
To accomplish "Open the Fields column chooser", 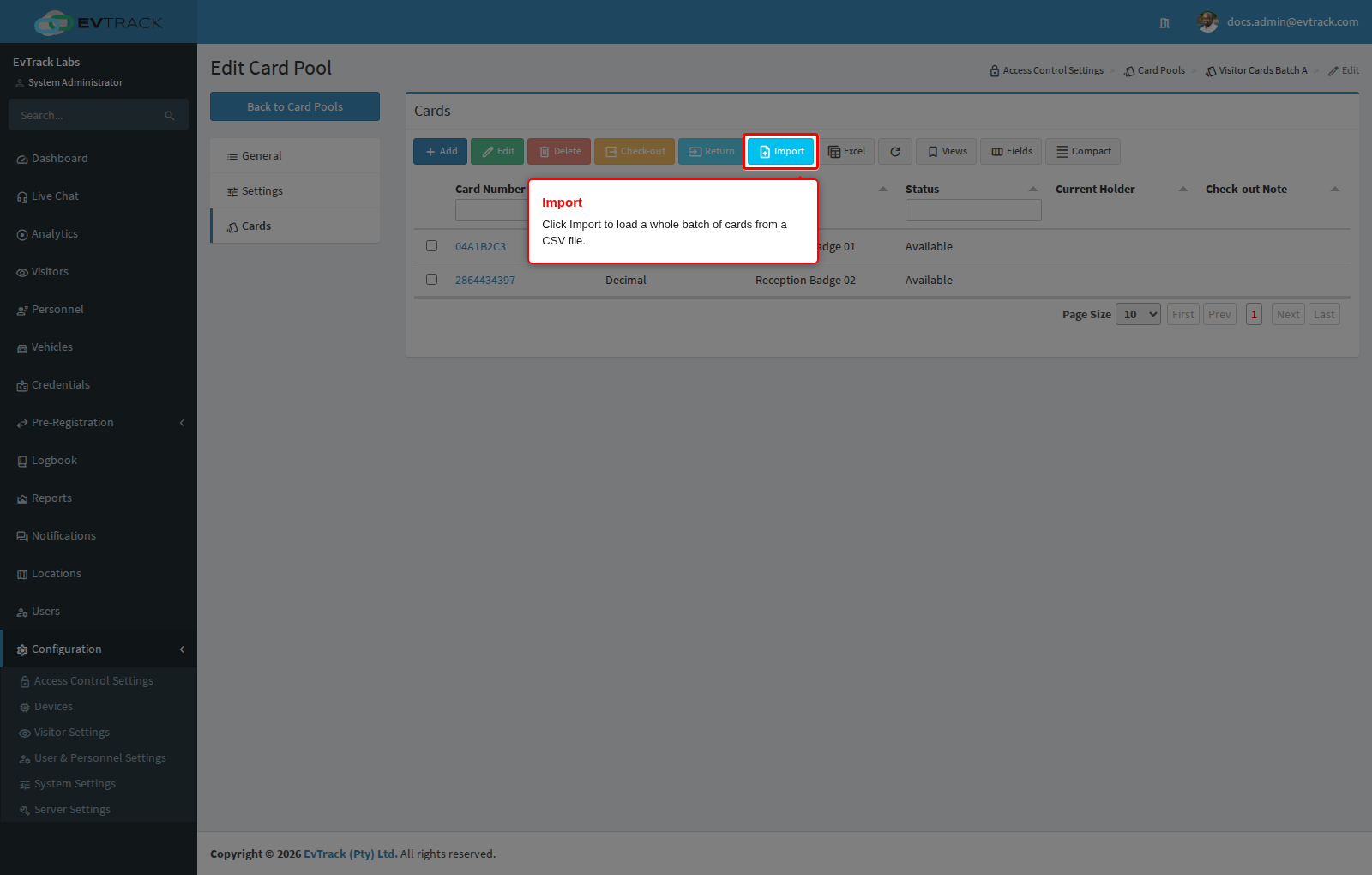I will pyautogui.click(x=1011, y=152).
